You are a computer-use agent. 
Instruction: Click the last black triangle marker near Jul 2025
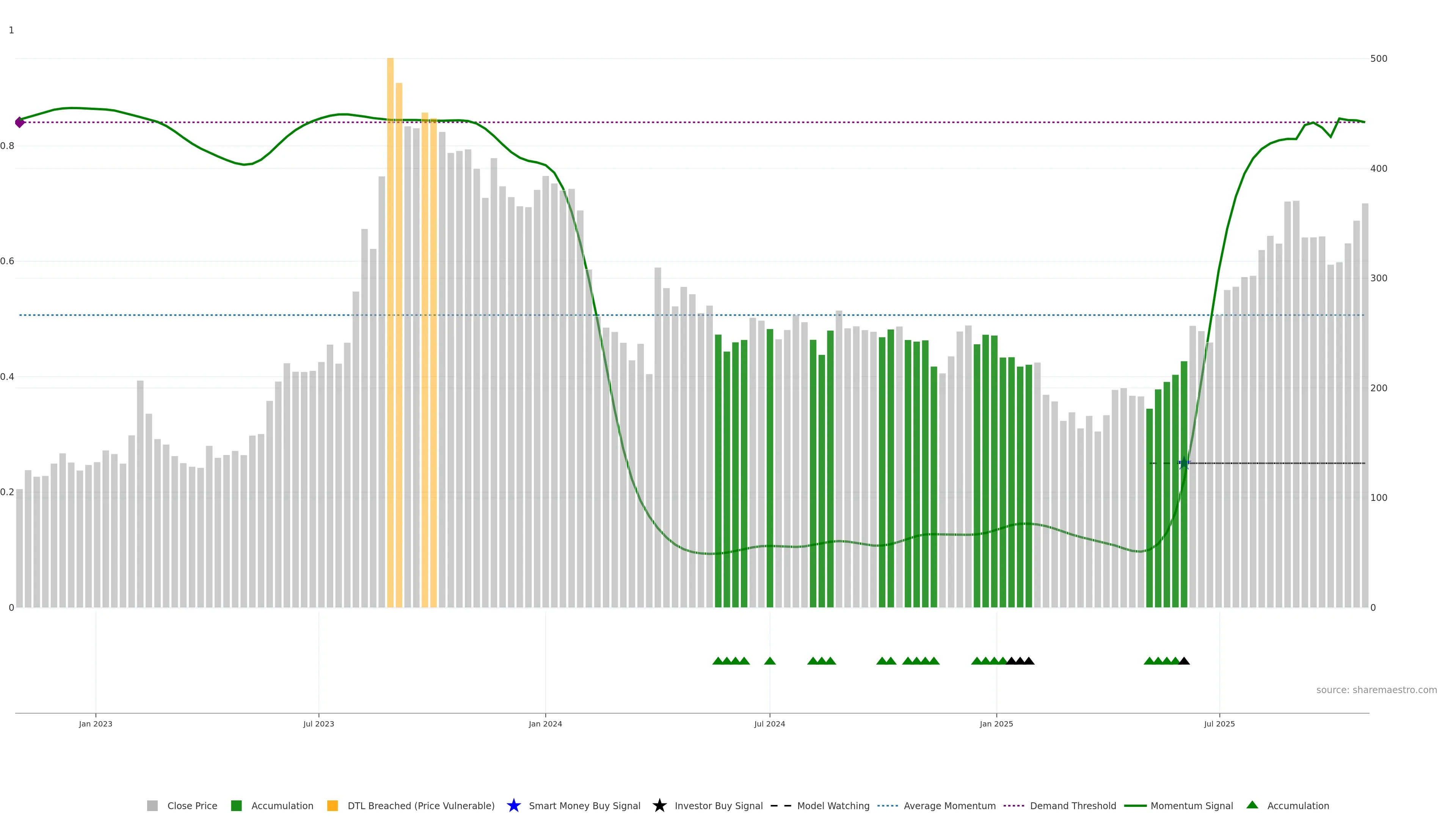[x=1184, y=661]
